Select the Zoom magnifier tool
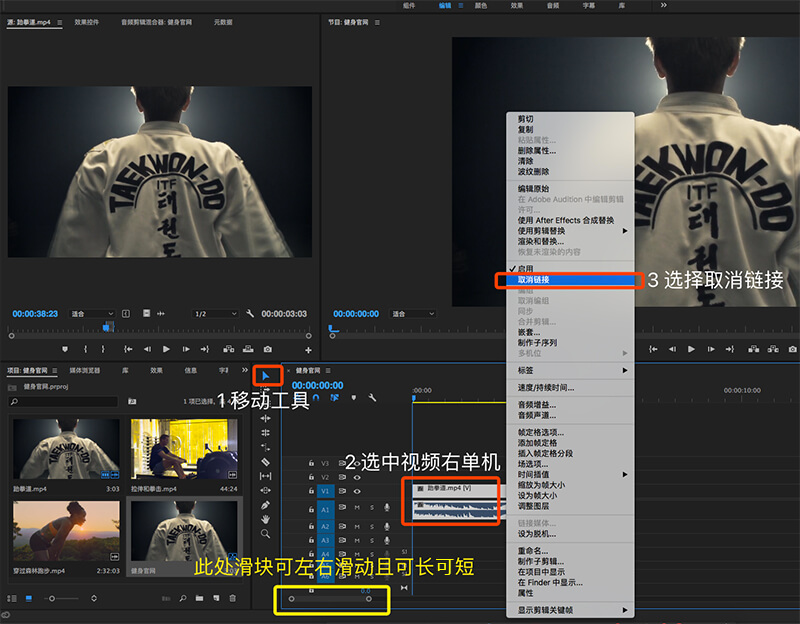Viewport: 800px width, 624px height. [265, 534]
